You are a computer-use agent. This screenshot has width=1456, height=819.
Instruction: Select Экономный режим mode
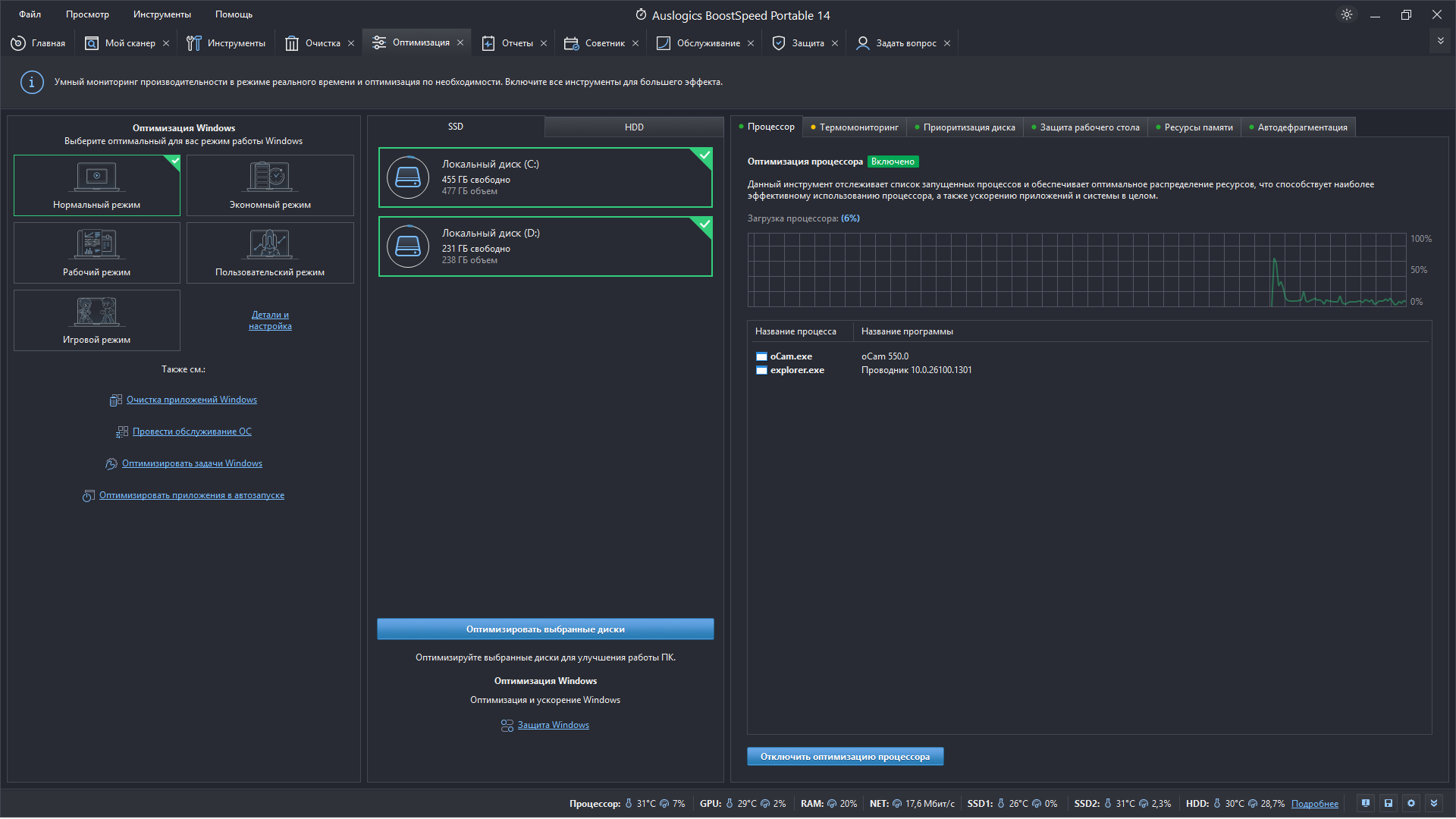270,185
